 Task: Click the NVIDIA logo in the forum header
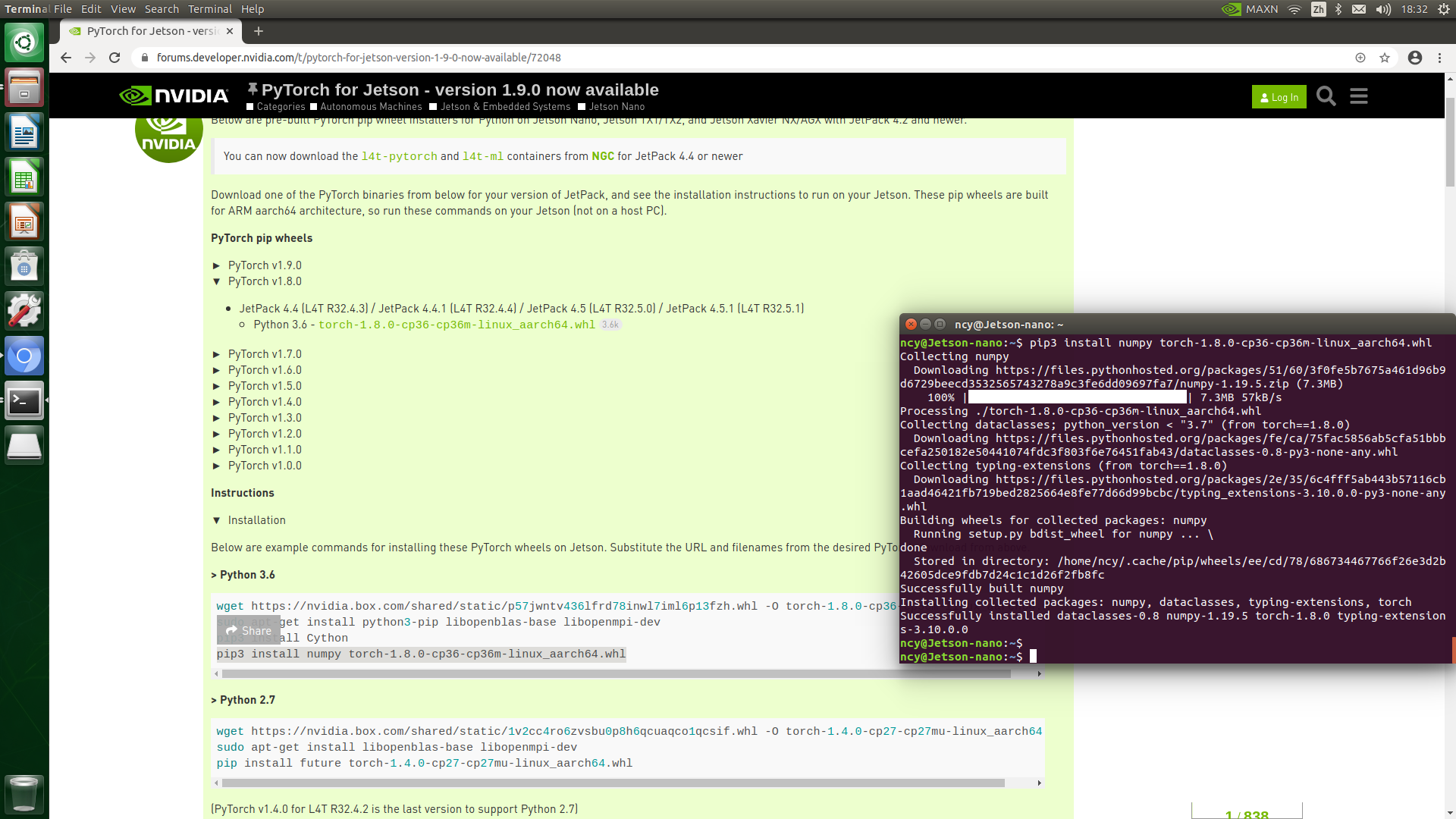tap(174, 96)
